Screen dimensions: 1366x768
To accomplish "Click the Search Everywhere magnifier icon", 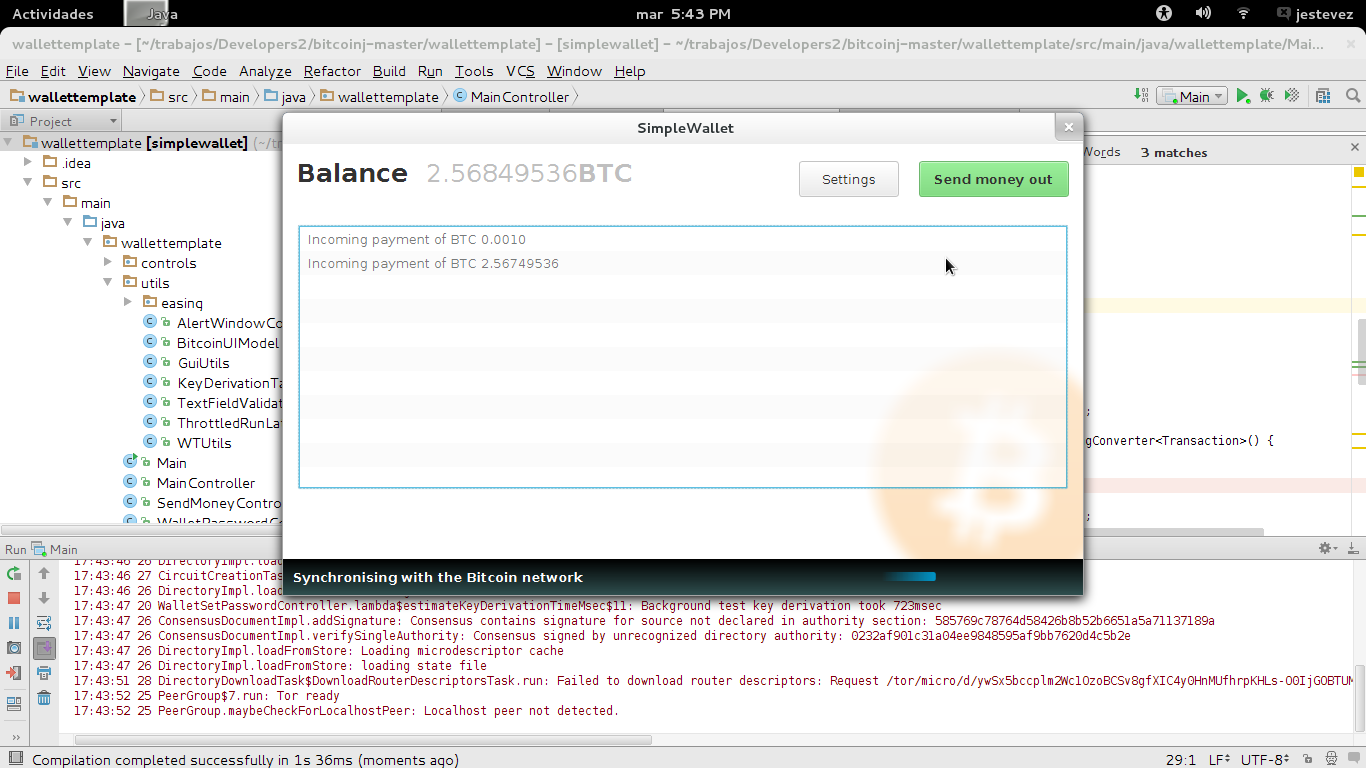I will tap(1352, 96).
